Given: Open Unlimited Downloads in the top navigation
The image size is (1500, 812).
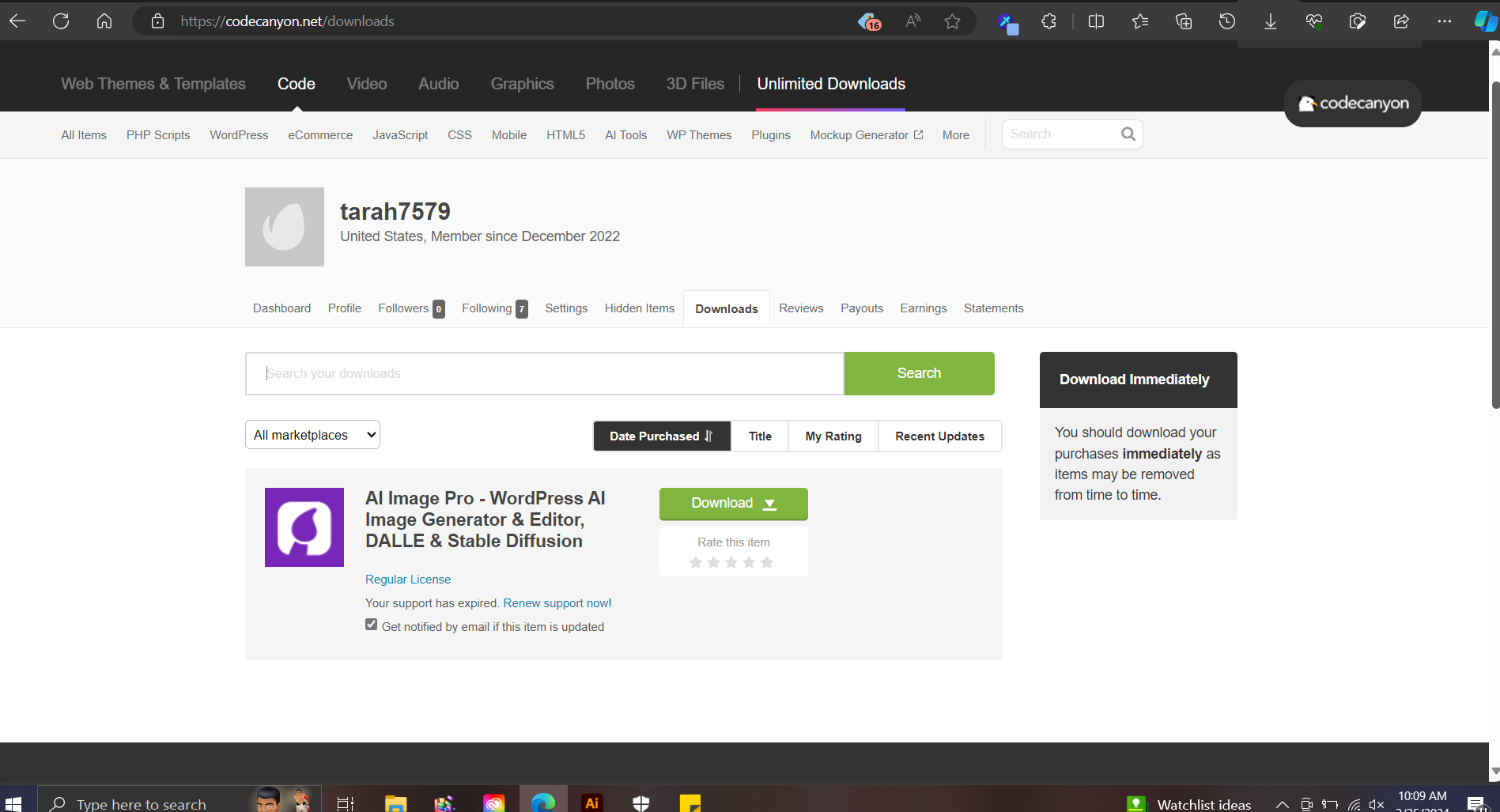Looking at the screenshot, I should click(x=831, y=84).
